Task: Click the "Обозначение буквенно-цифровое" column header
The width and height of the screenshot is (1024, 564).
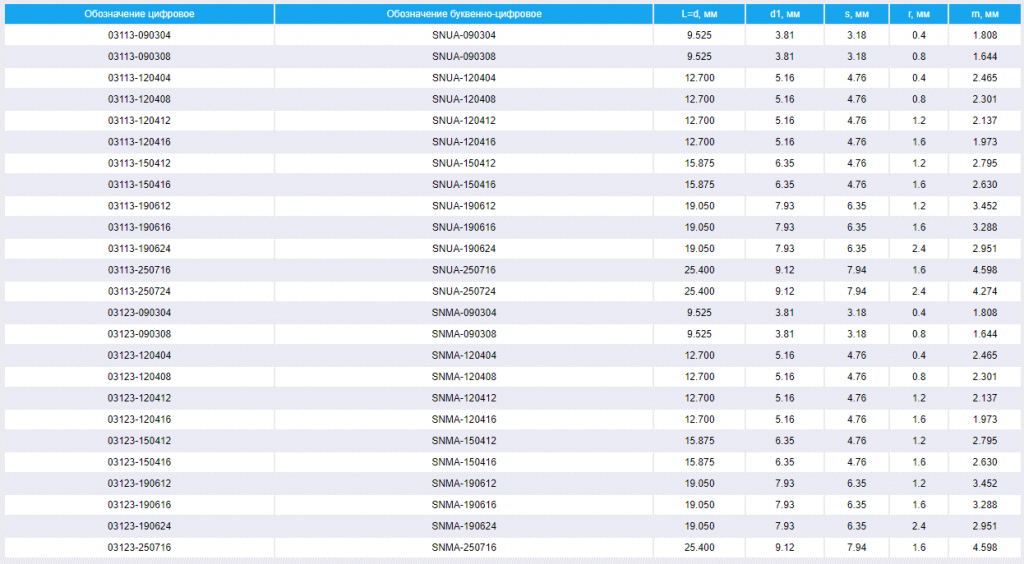Action: [x=464, y=14]
